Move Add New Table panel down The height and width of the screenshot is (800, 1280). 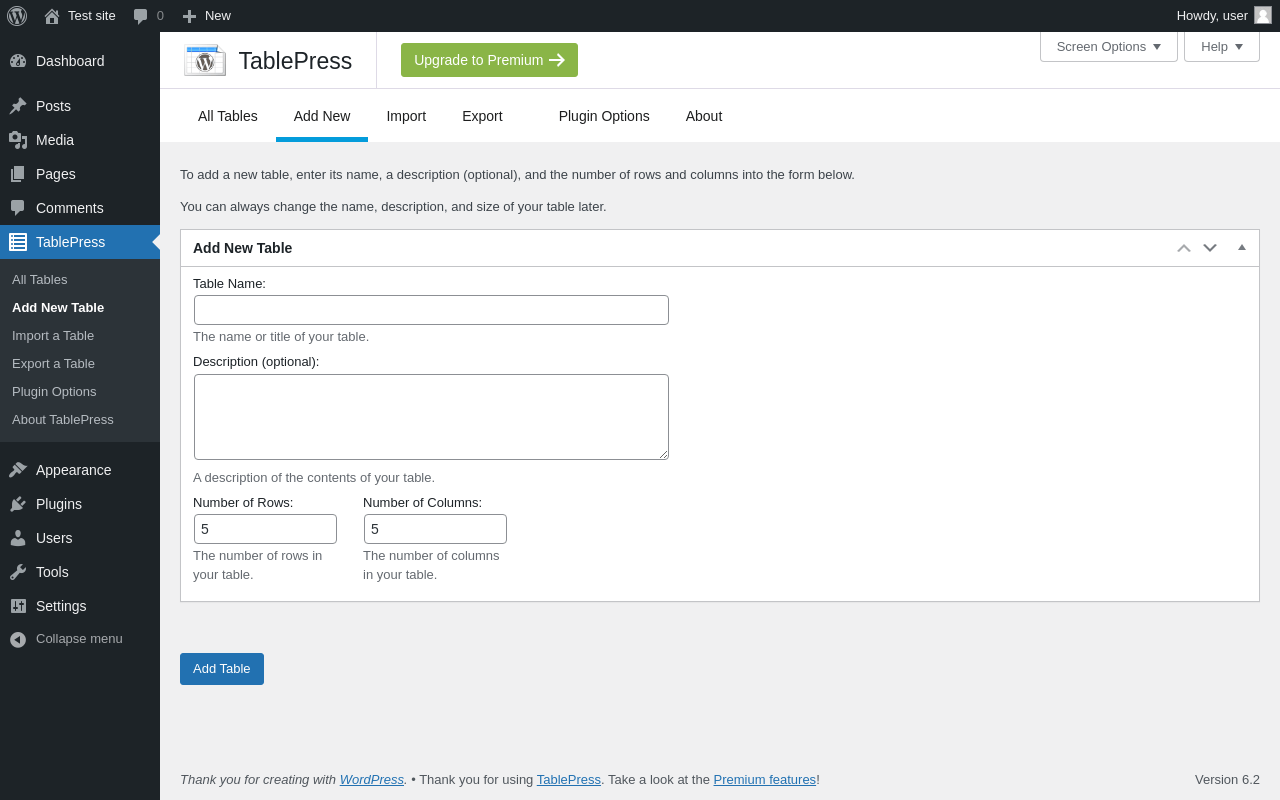pyautogui.click(x=1210, y=248)
